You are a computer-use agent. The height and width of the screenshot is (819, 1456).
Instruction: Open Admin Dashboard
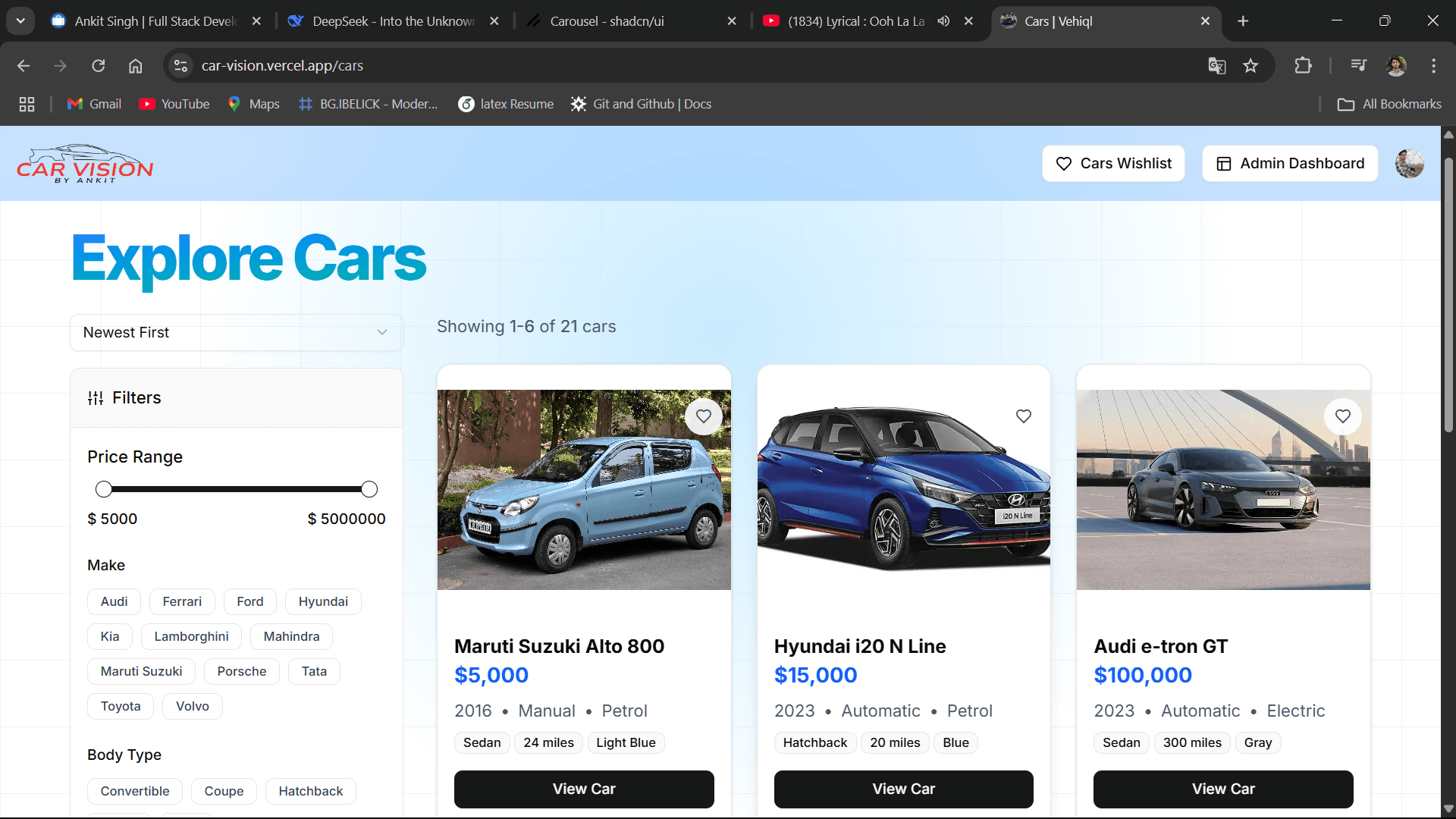(x=1290, y=164)
